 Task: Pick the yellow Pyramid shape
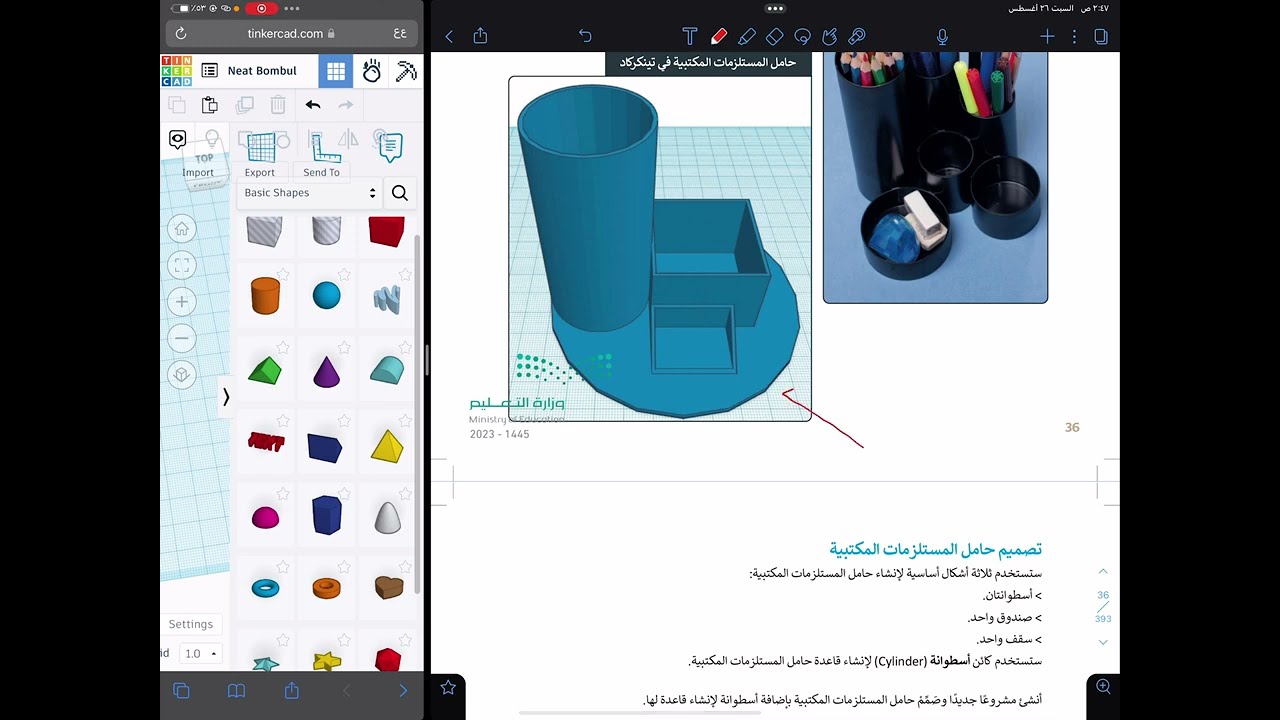click(387, 445)
